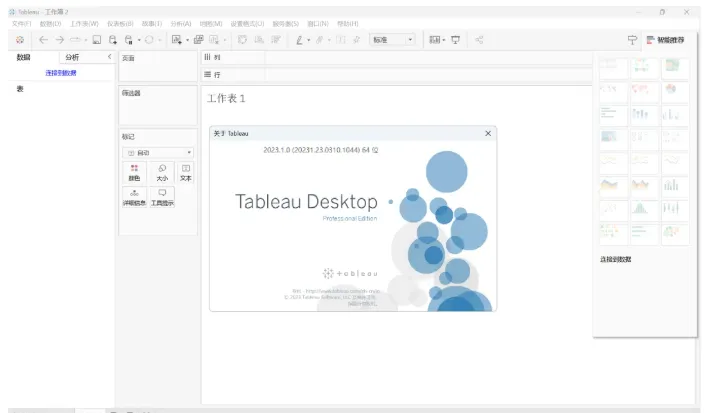Click the 详细信息 detail marks button
The height and width of the screenshot is (413, 704).
(x=134, y=198)
